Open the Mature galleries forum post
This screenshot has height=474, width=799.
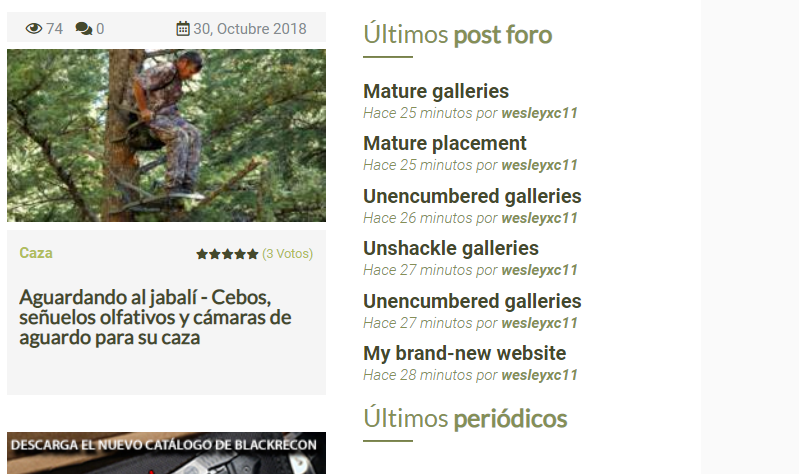pos(436,91)
